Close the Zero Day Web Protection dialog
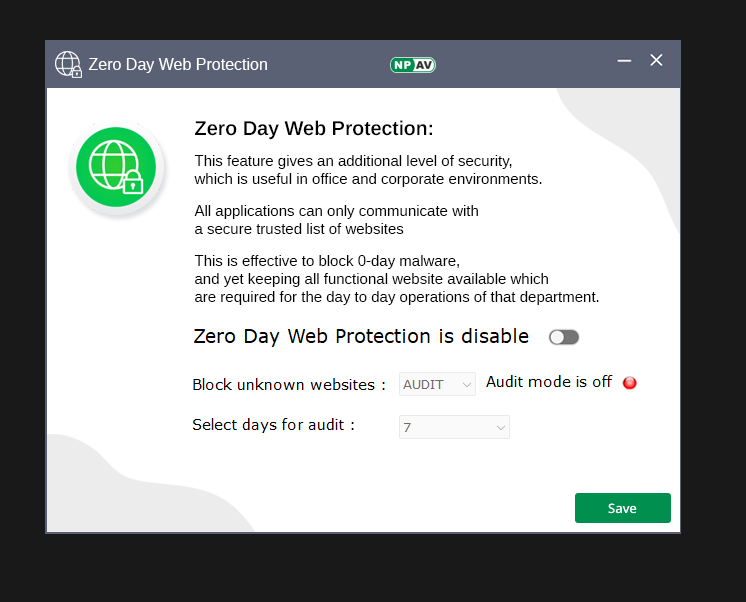Viewport: 746px width, 602px height. point(656,61)
